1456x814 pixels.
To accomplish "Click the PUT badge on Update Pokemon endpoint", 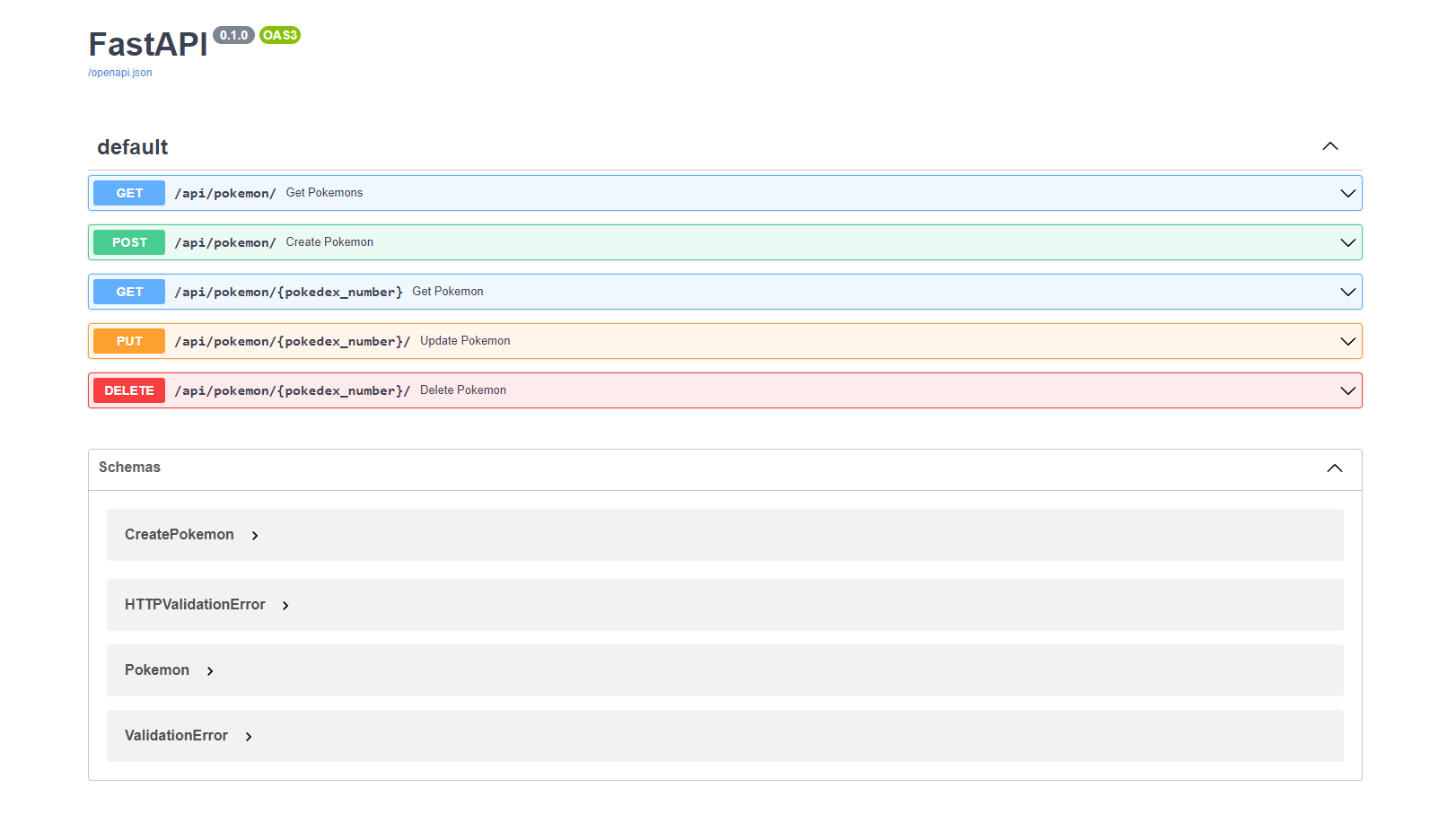I will (x=128, y=340).
